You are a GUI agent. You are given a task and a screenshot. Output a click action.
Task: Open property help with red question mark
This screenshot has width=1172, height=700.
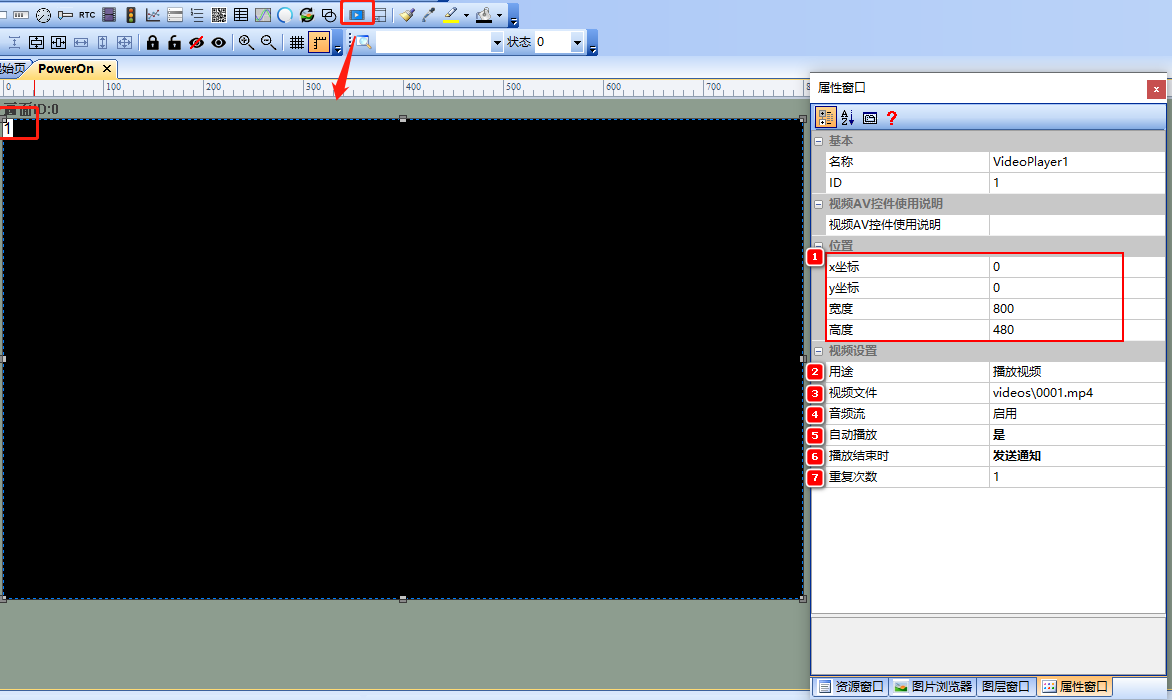point(892,117)
